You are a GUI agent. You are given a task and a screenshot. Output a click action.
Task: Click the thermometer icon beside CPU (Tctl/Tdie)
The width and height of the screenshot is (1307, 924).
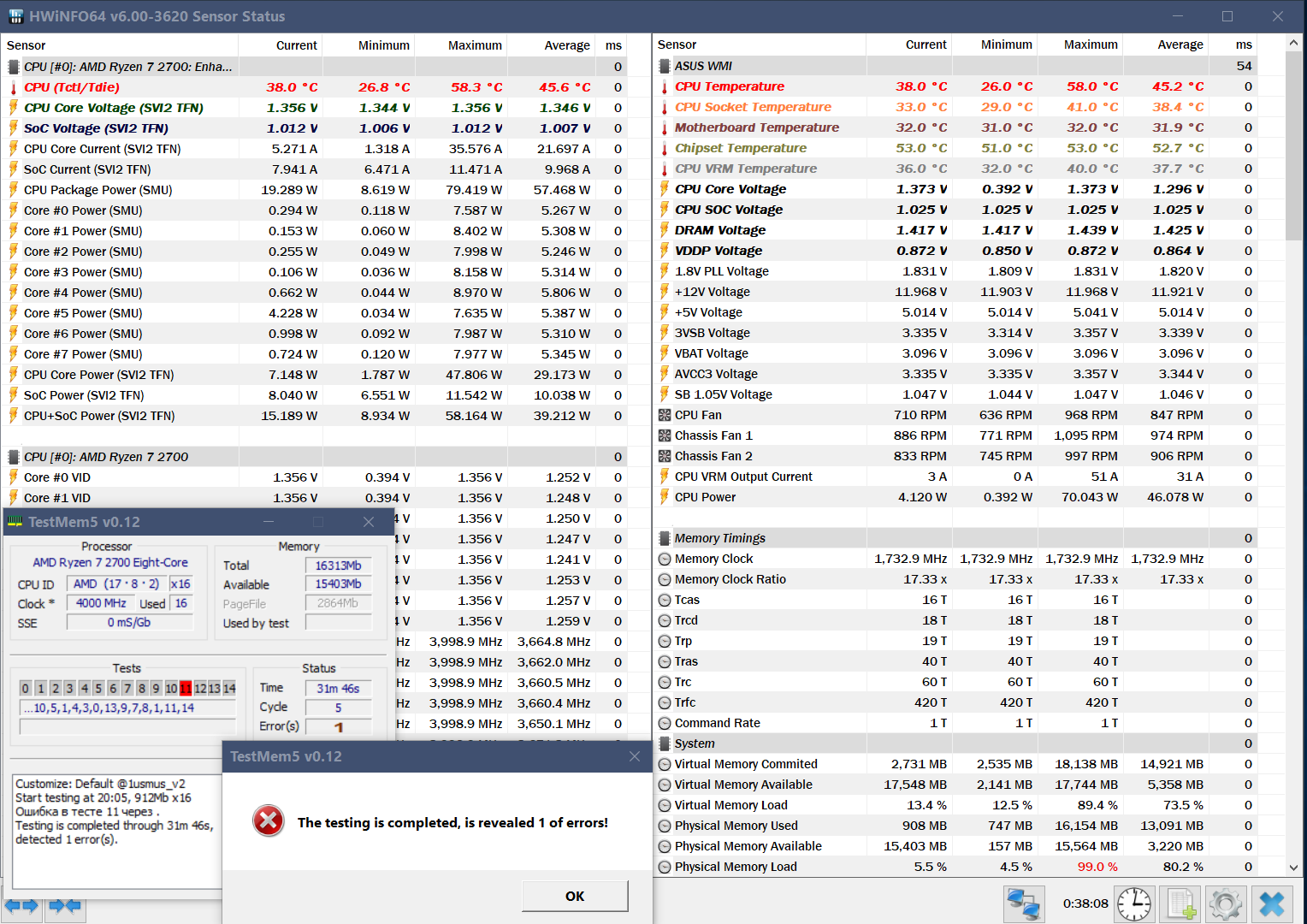pos(14,87)
